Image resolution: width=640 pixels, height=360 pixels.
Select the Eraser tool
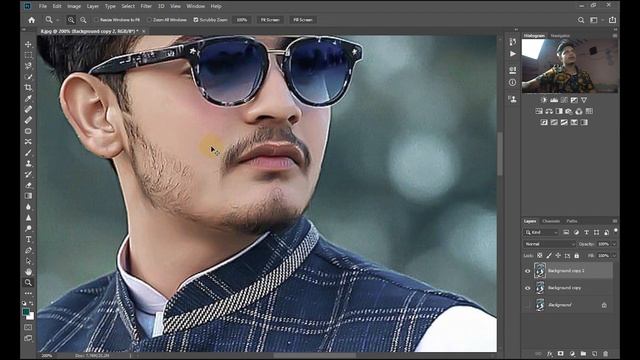28,185
